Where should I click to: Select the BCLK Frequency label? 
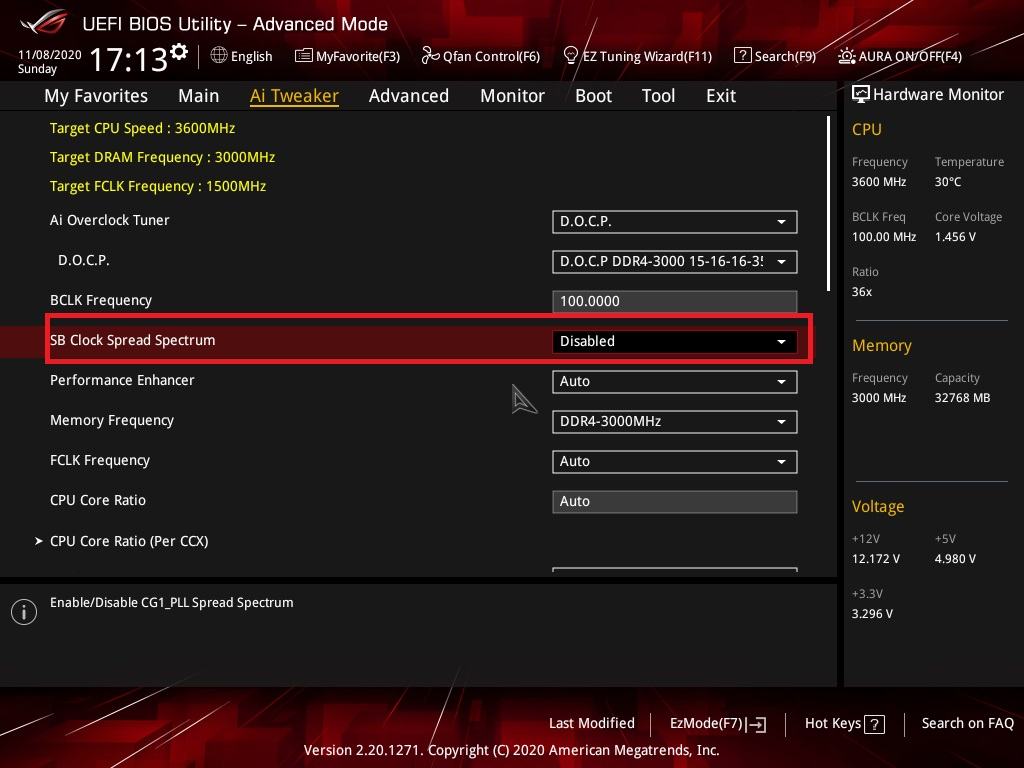(x=101, y=300)
